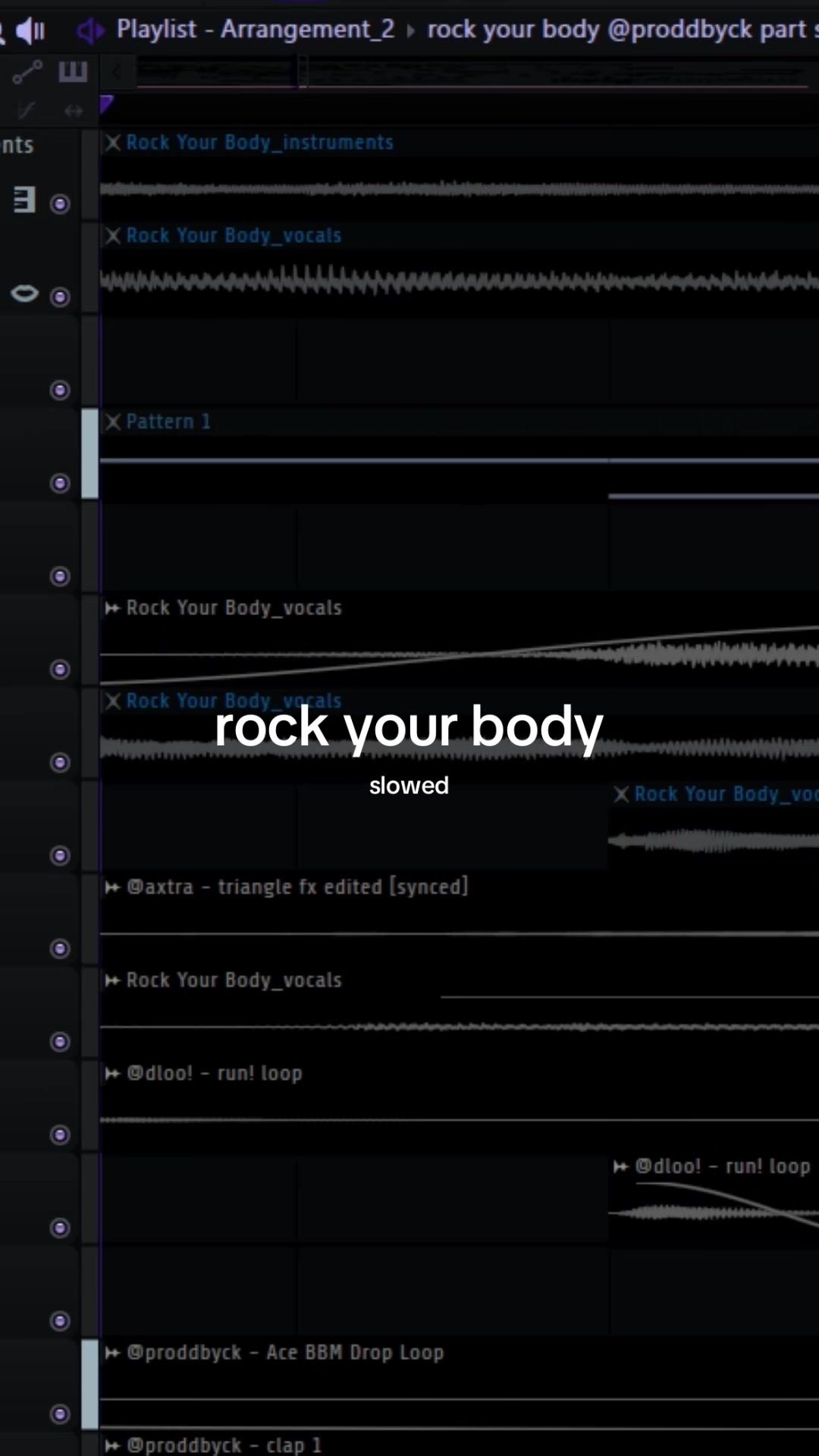
Task: Click the horizontal song overview scrollbar
Action: coord(472,74)
